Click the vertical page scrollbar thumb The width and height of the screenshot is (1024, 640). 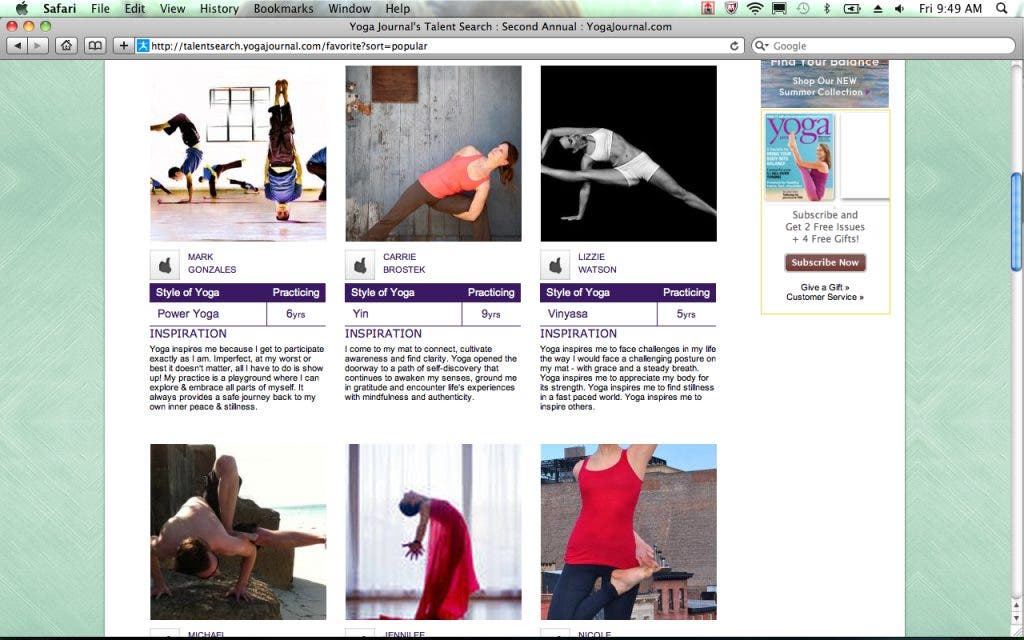pyautogui.click(x=1016, y=221)
